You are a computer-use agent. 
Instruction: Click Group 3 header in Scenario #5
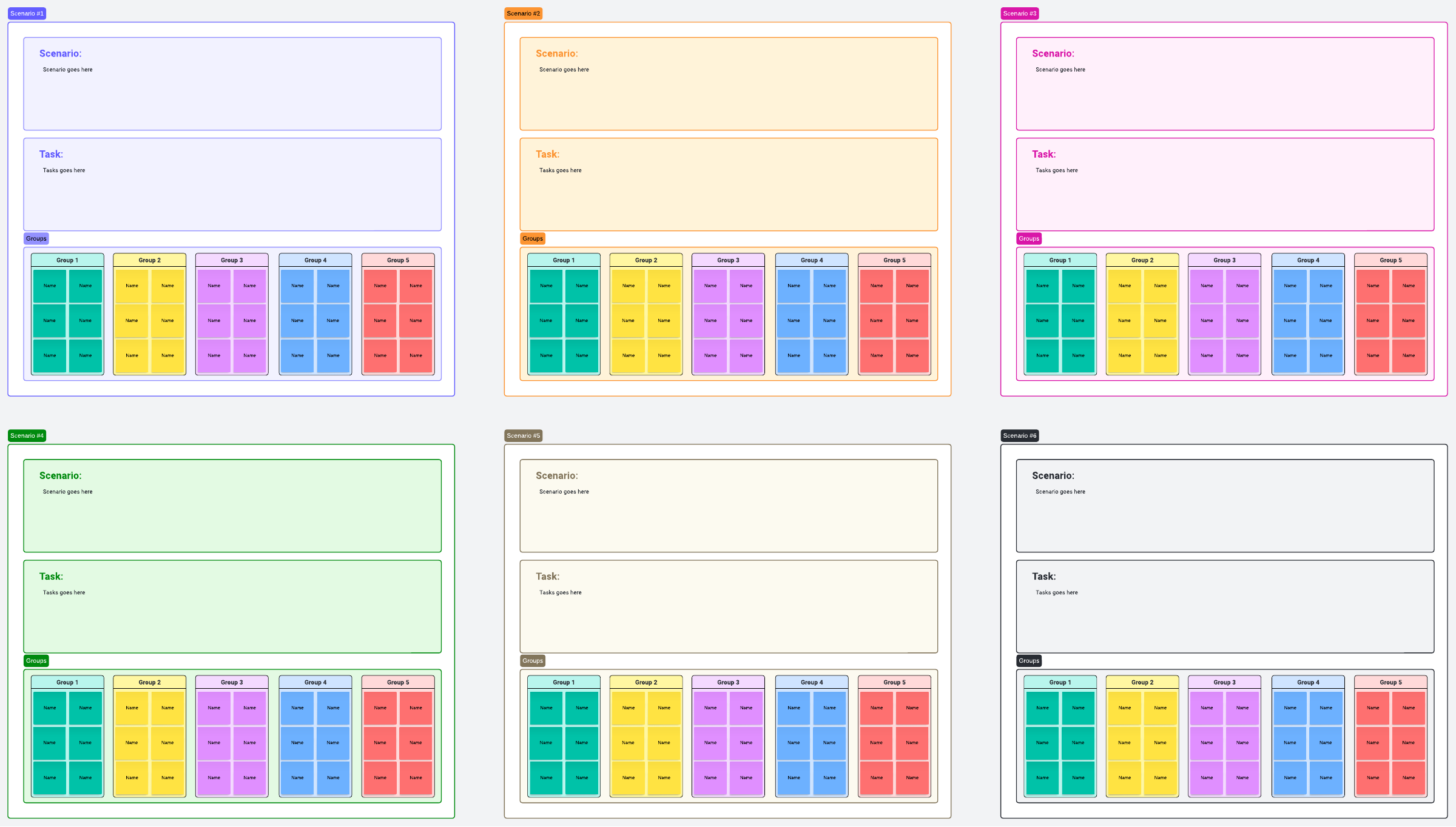coord(728,682)
